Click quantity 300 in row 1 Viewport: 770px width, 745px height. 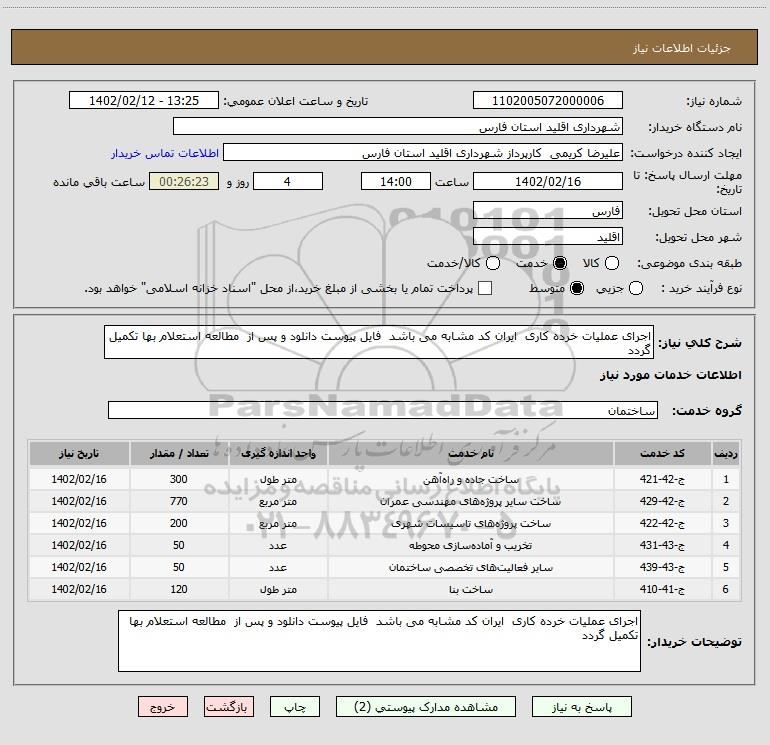click(x=179, y=479)
